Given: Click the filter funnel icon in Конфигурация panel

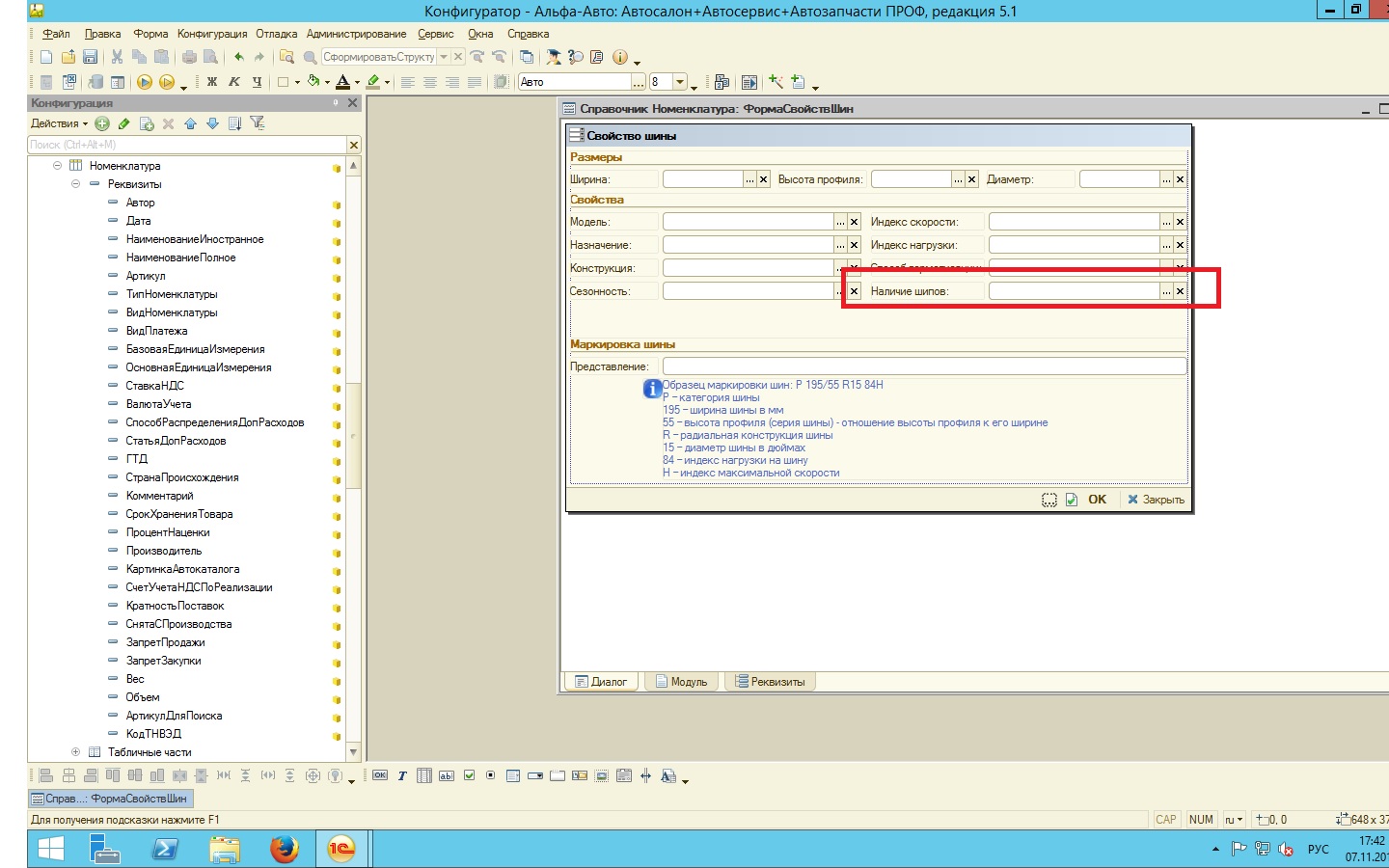Looking at the screenshot, I should (x=257, y=123).
